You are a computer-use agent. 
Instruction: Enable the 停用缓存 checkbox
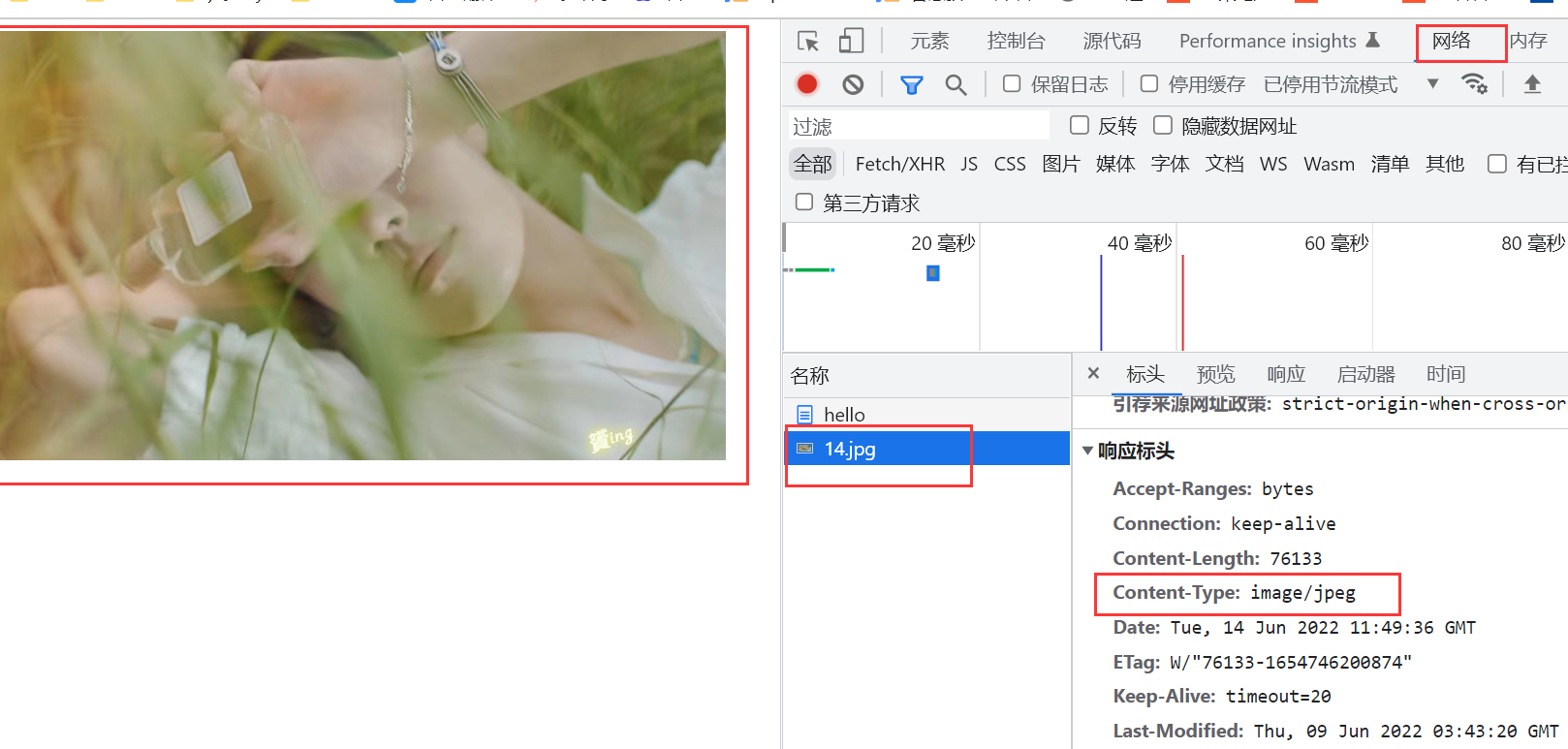tap(1149, 84)
